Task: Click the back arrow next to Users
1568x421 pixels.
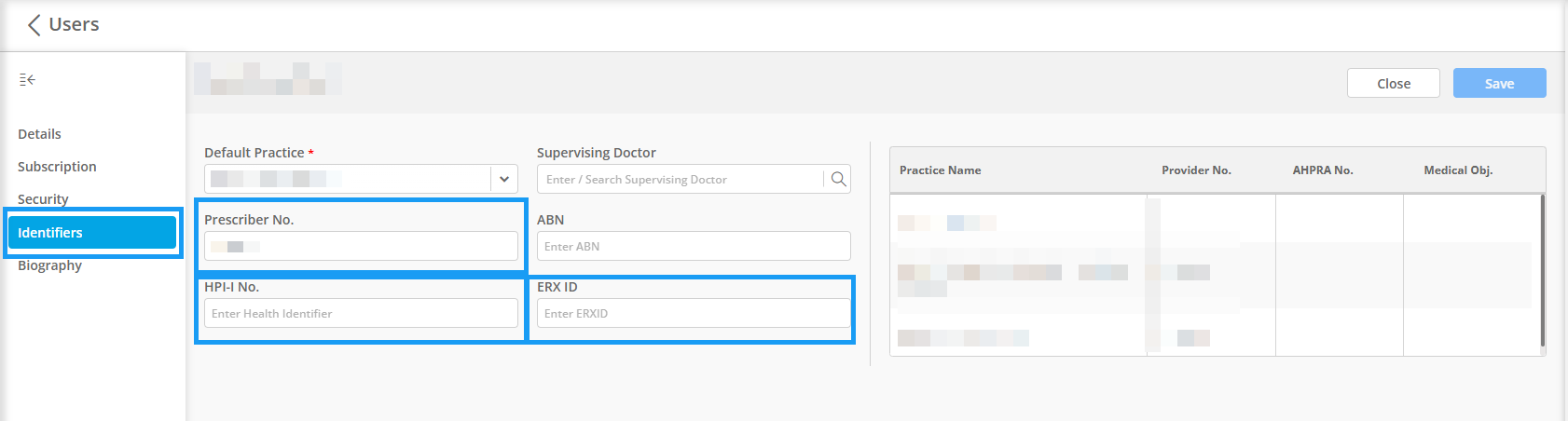Action: pos(34,25)
